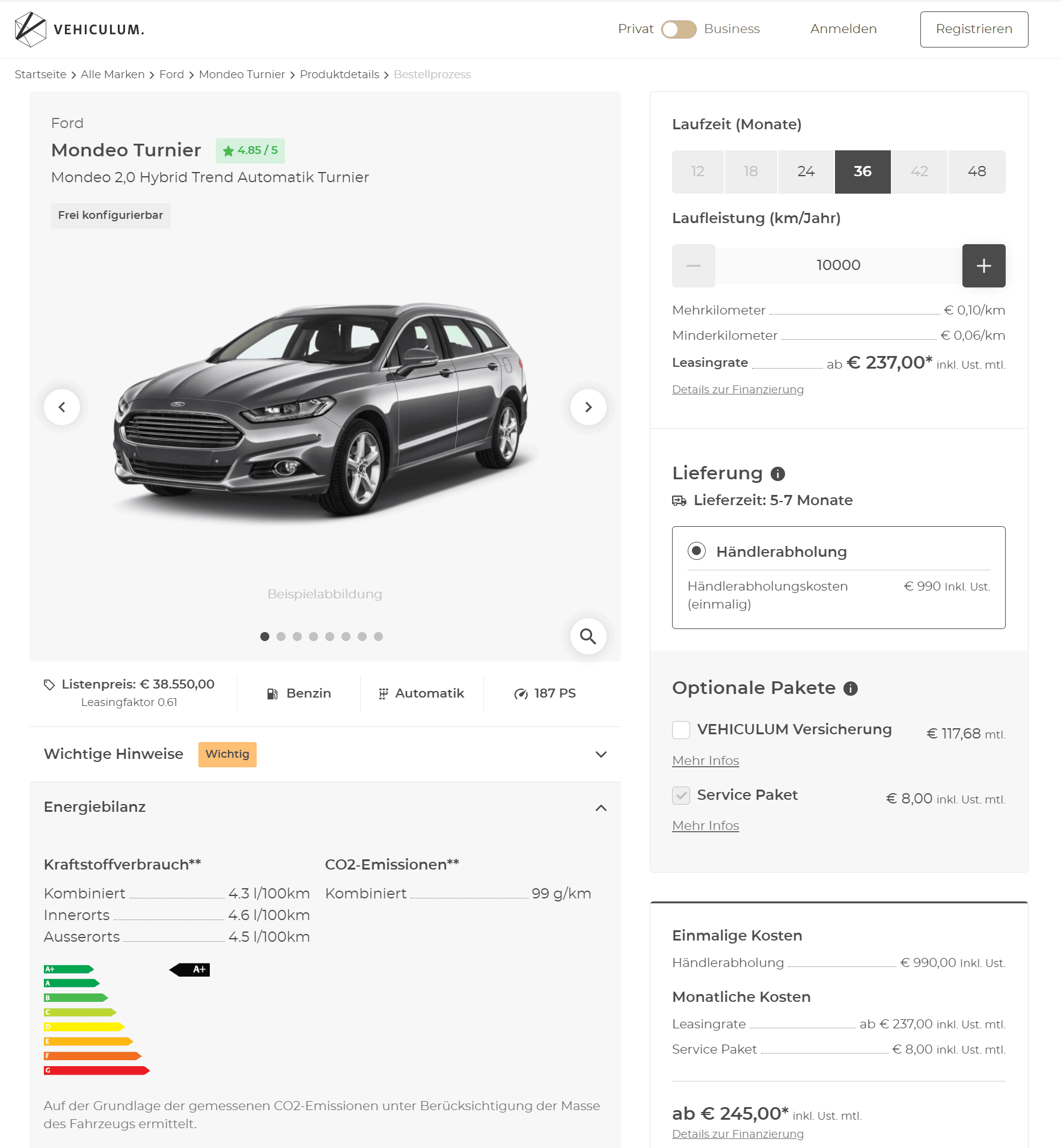The width and height of the screenshot is (1061, 1148).
Task: Select Händlerabholung radio option
Action: pos(697,551)
